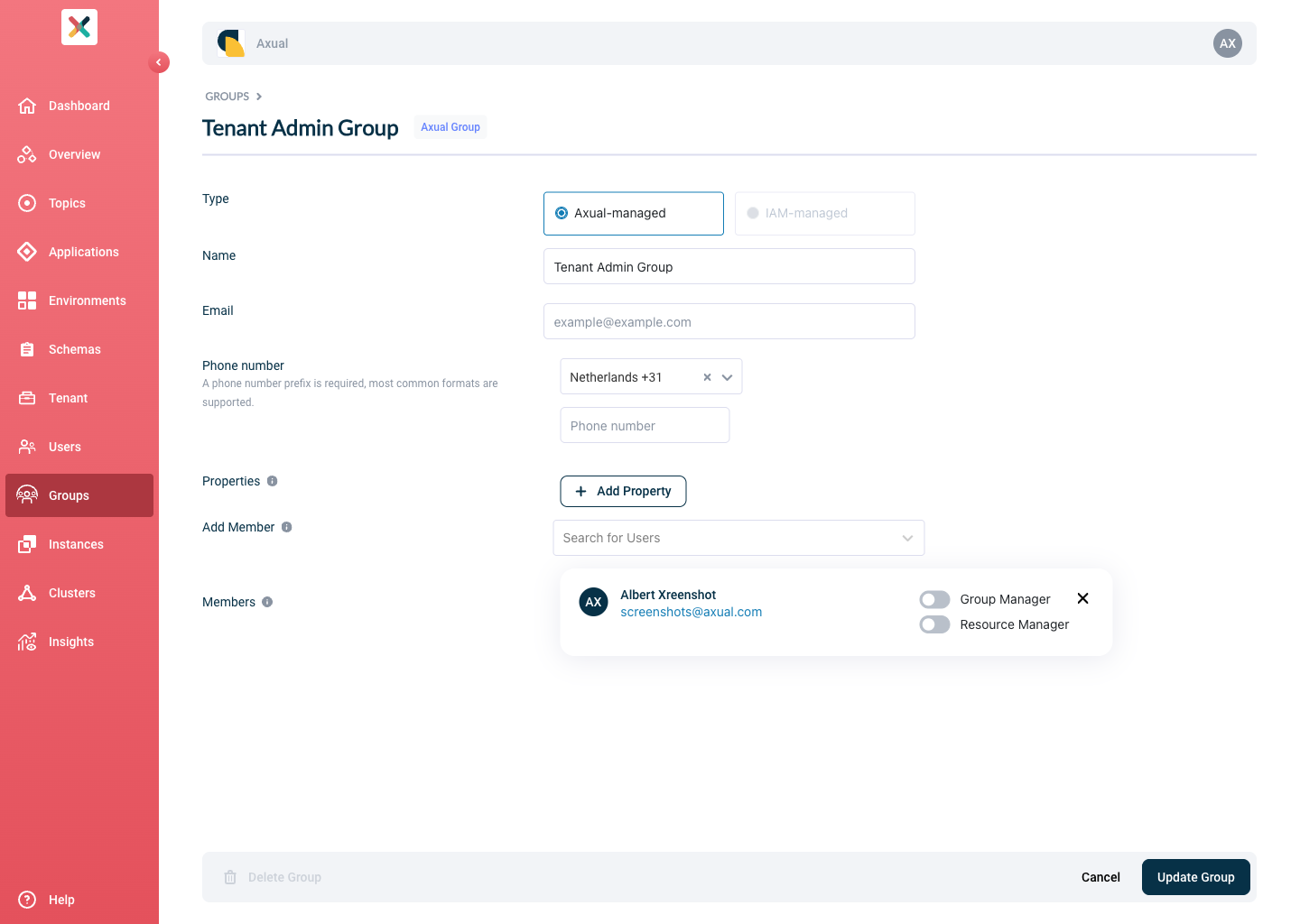Click the Members info icon
This screenshot has height=924, width=1300.
pos(267,602)
